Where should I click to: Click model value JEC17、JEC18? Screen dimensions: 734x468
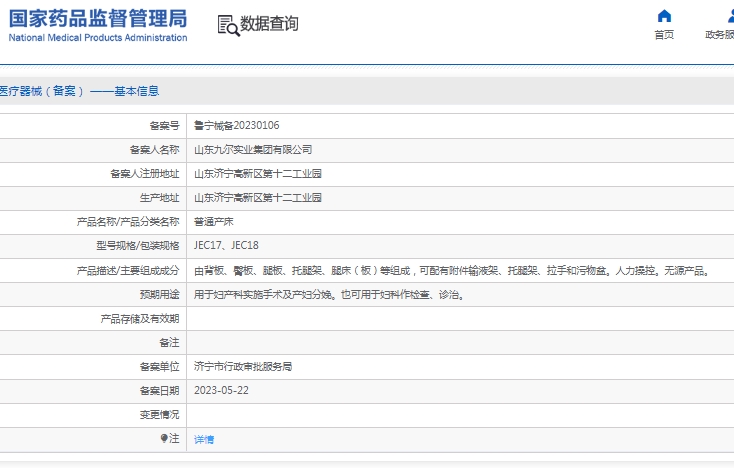[226, 245]
